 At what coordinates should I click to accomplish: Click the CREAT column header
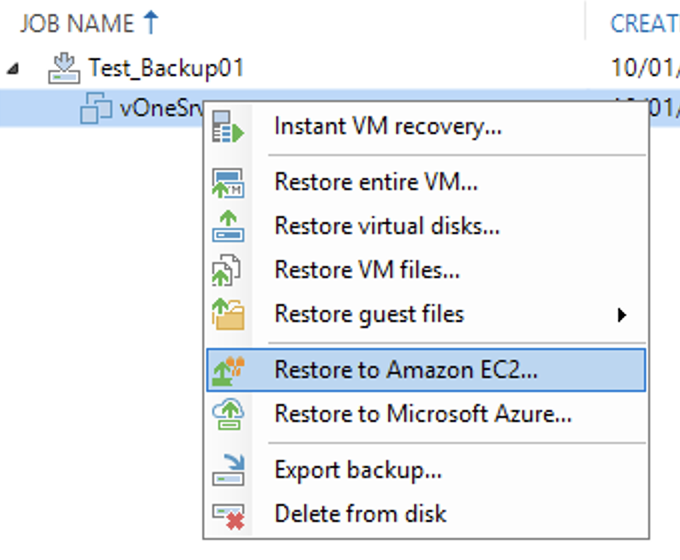pos(645,23)
